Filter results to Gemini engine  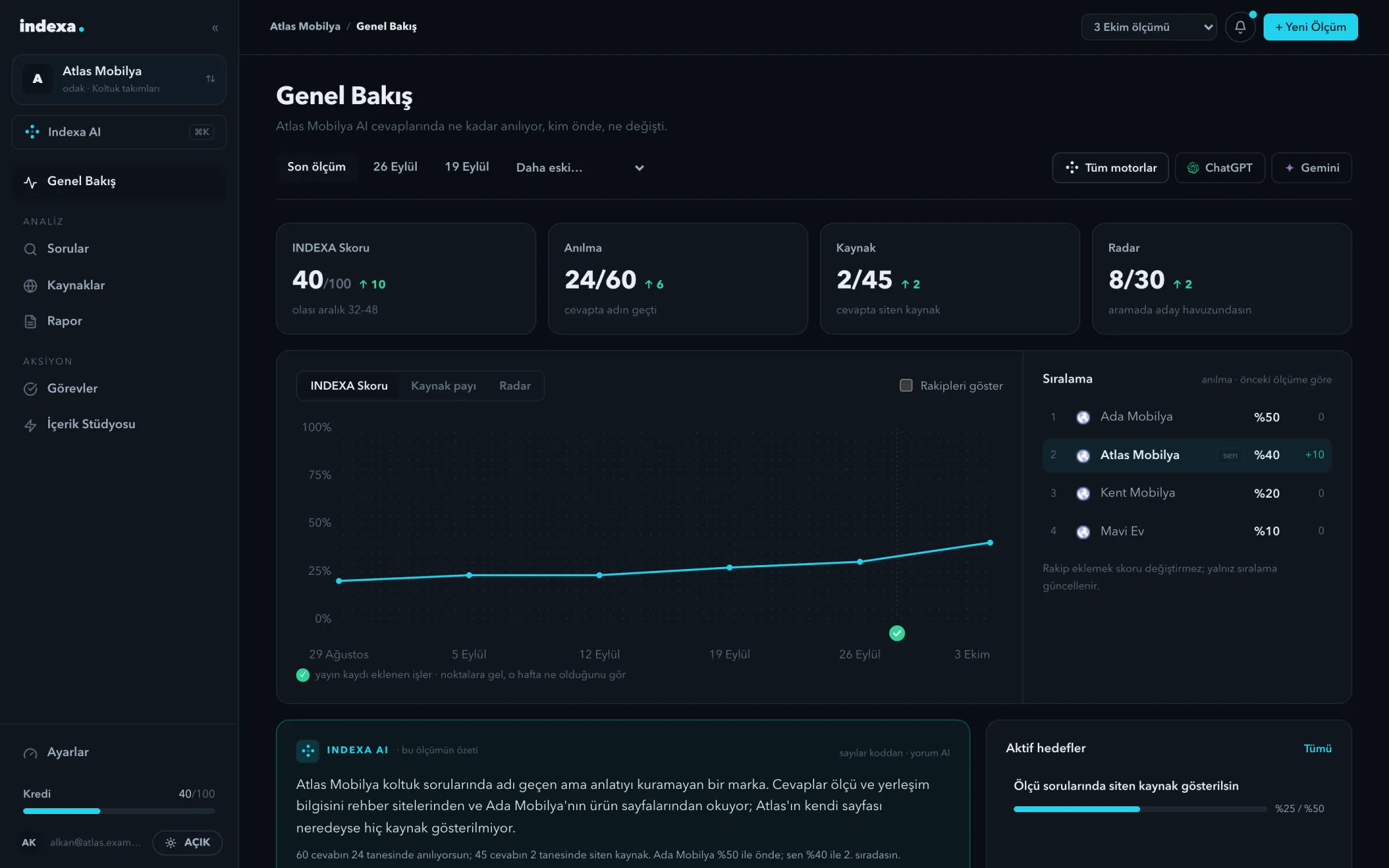[x=1311, y=168]
